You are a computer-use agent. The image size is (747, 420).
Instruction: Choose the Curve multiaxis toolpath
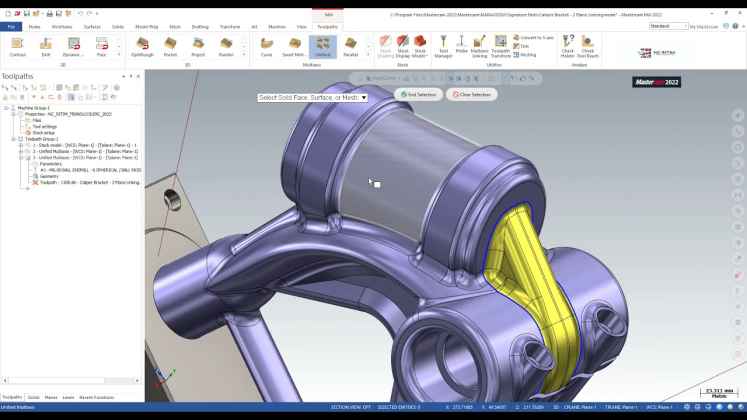click(x=266, y=46)
